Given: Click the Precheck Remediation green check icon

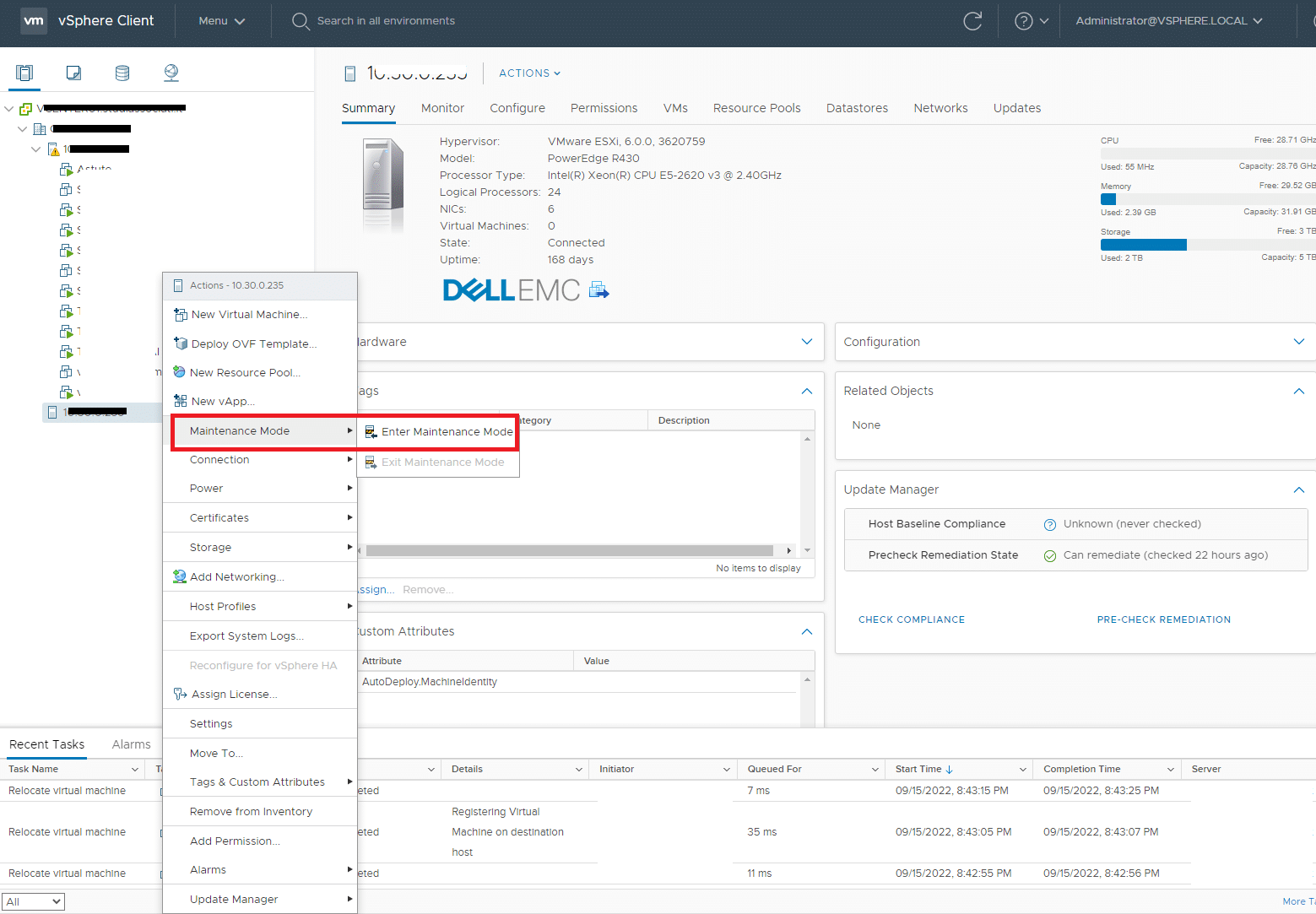Looking at the screenshot, I should click(1050, 556).
